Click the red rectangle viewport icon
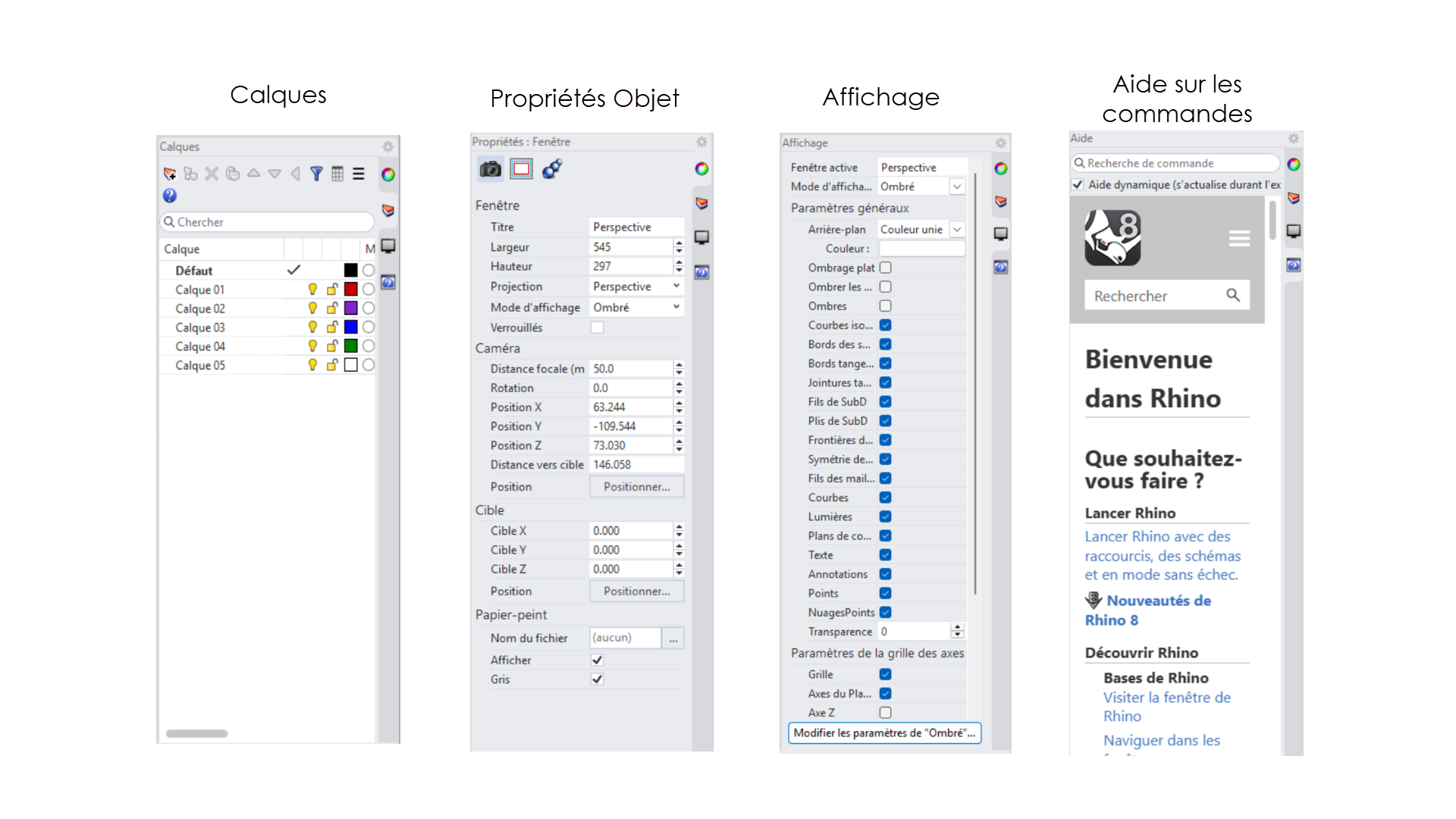 (x=522, y=168)
